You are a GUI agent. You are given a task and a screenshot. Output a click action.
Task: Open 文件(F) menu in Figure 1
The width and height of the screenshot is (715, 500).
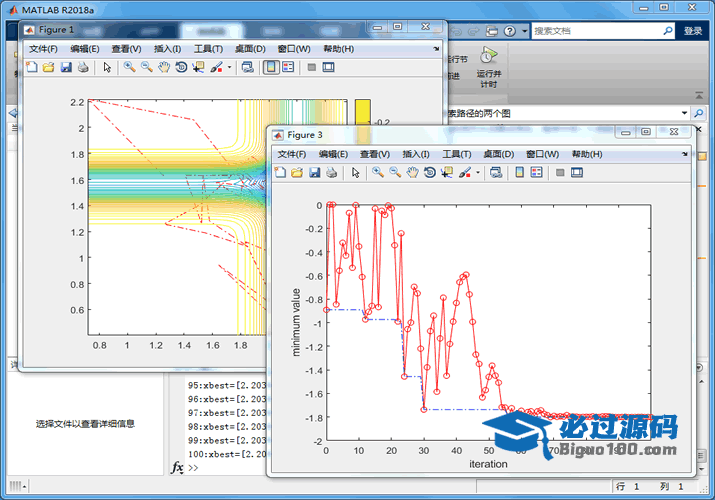43,49
